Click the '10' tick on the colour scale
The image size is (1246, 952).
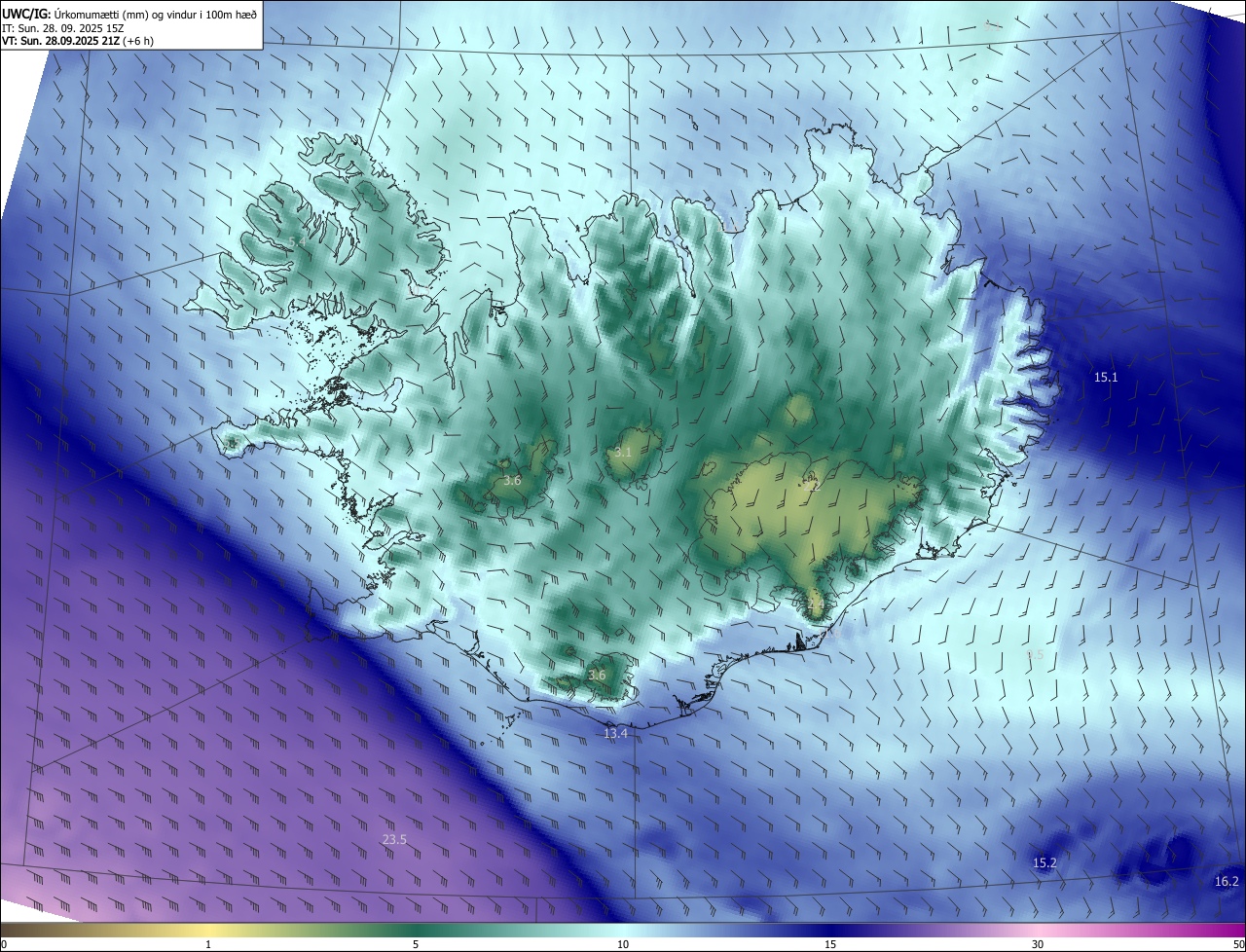(623, 944)
